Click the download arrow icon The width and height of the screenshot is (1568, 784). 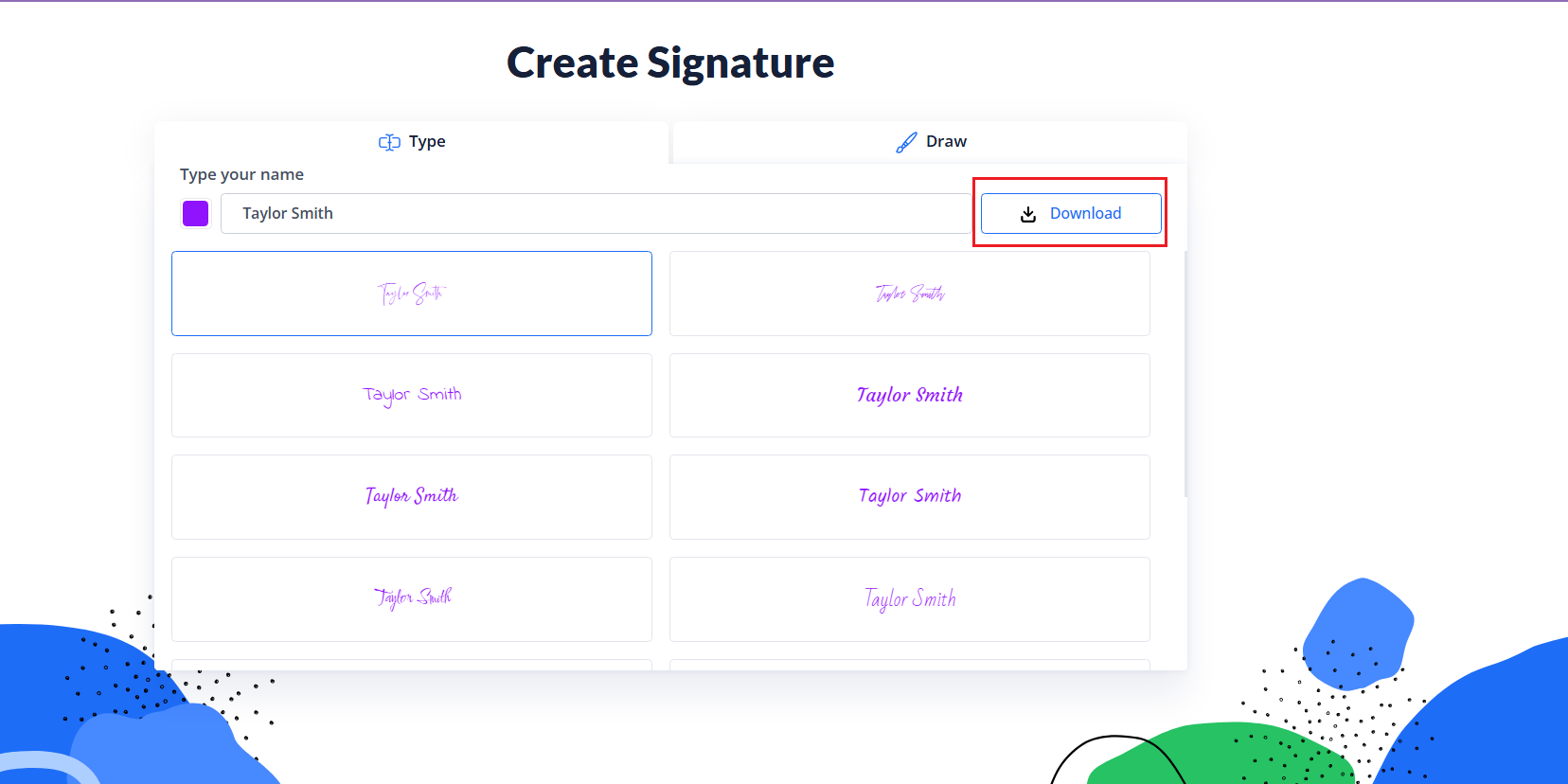click(x=1028, y=214)
